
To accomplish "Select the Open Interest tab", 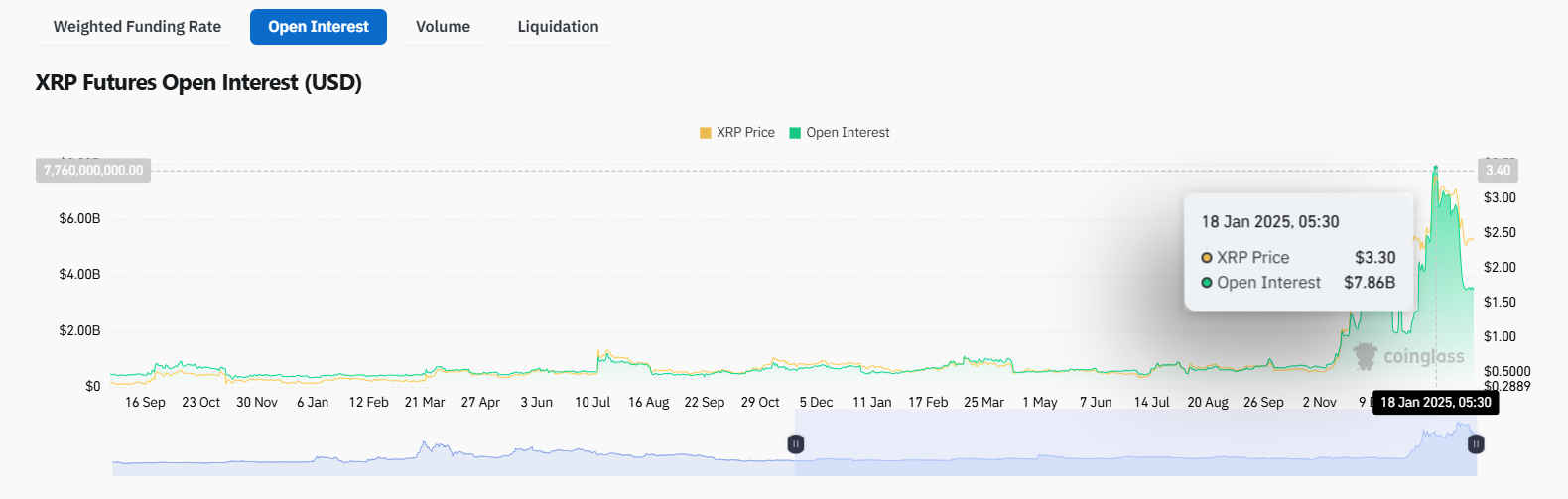I will click(319, 27).
